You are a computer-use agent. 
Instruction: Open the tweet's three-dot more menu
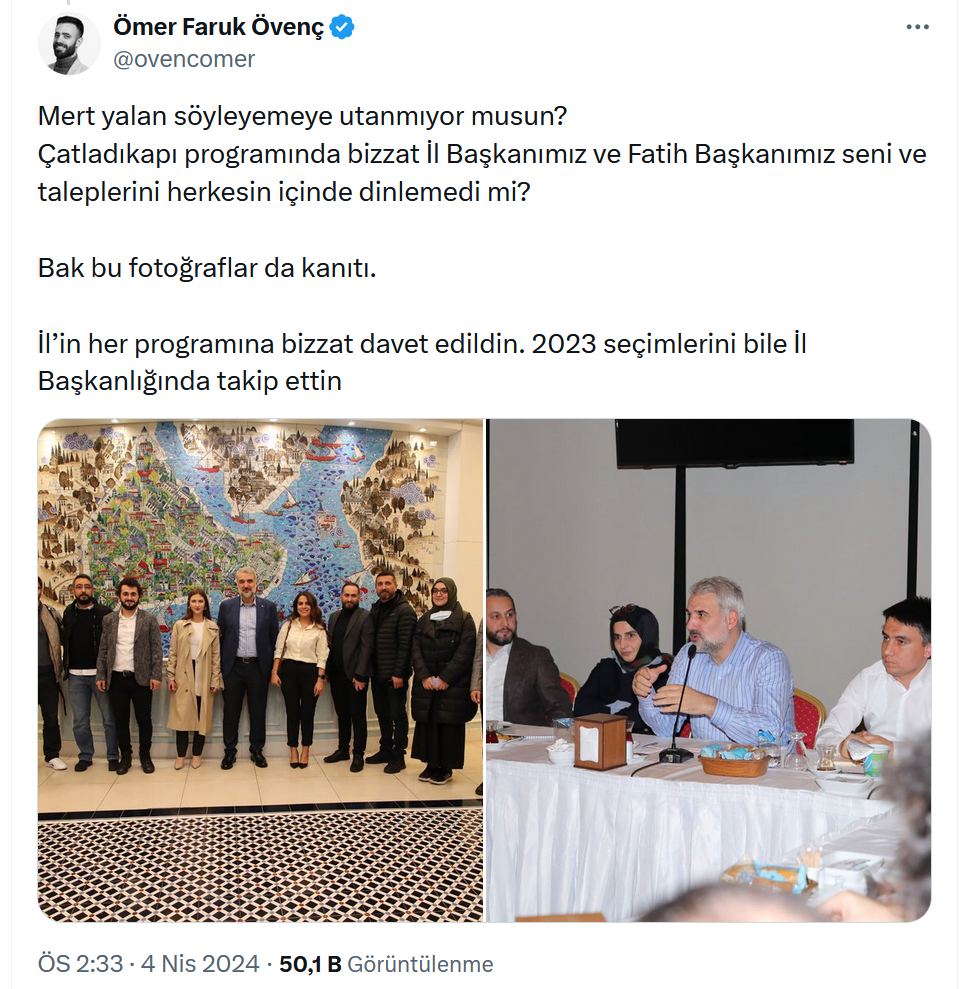coord(917,27)
